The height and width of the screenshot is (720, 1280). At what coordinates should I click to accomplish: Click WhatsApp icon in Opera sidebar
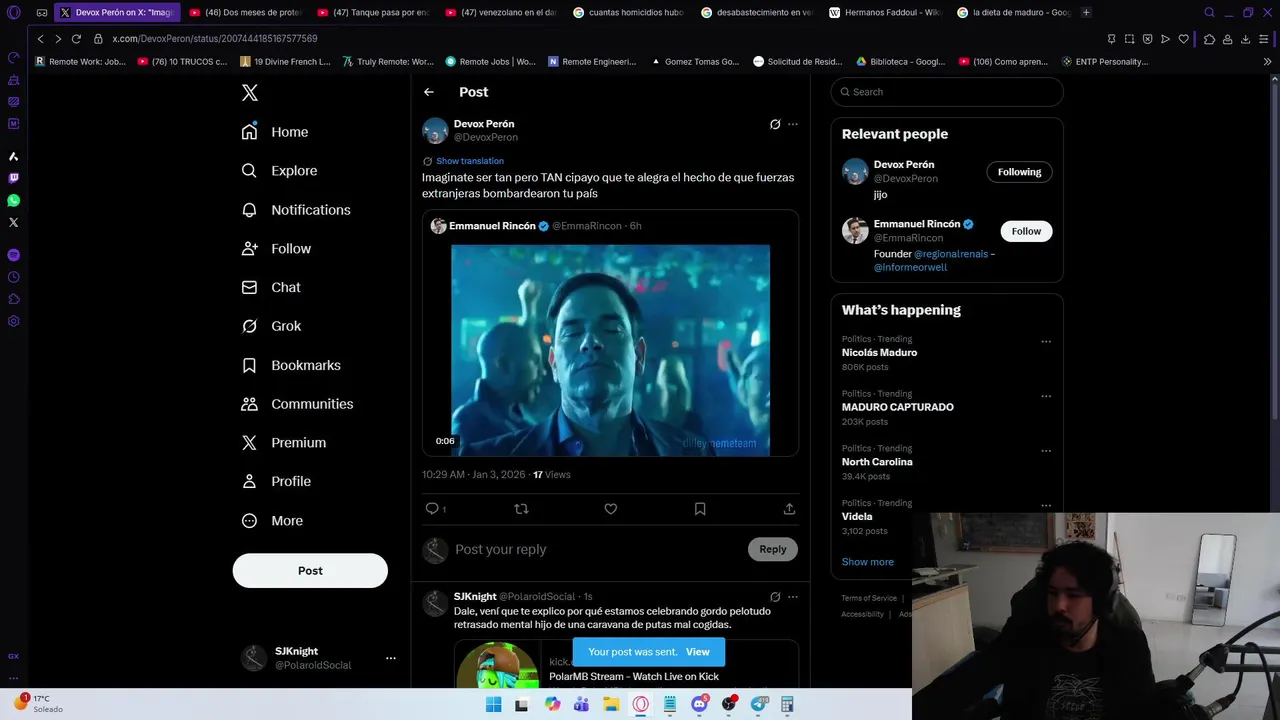click(x=13, y=201)
